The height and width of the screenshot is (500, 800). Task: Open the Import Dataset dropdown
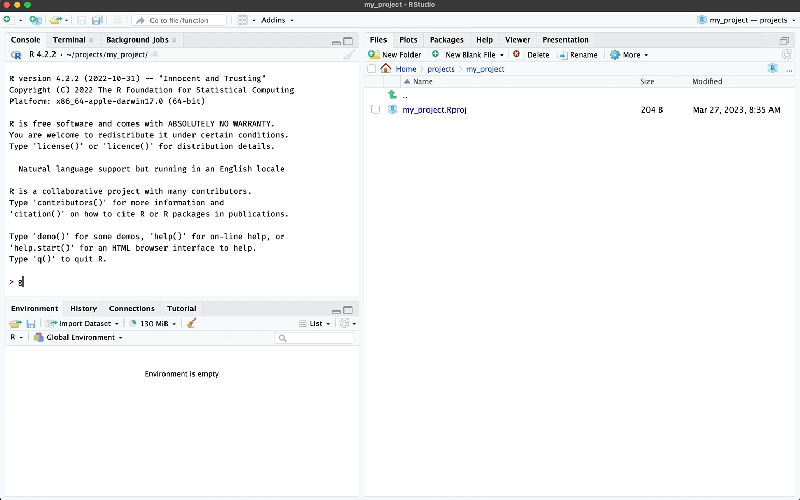pos(82,323)
